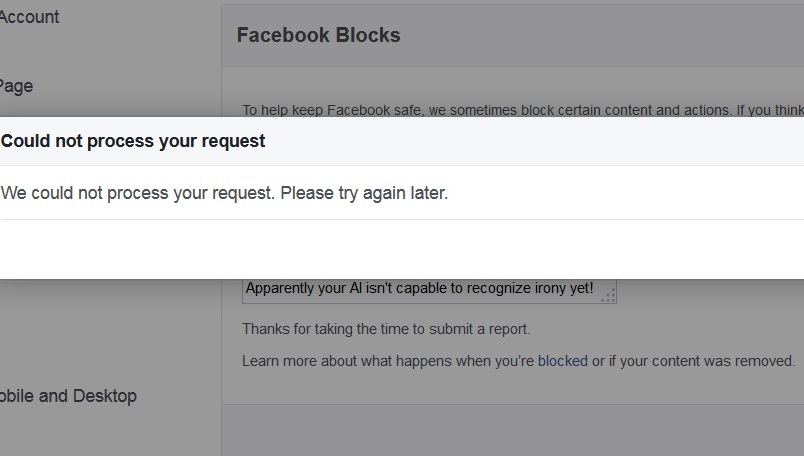Screen dimensions: 804x456
Task: Click the "Facebook Blocks" panel heading
Action: click(318, 35)
